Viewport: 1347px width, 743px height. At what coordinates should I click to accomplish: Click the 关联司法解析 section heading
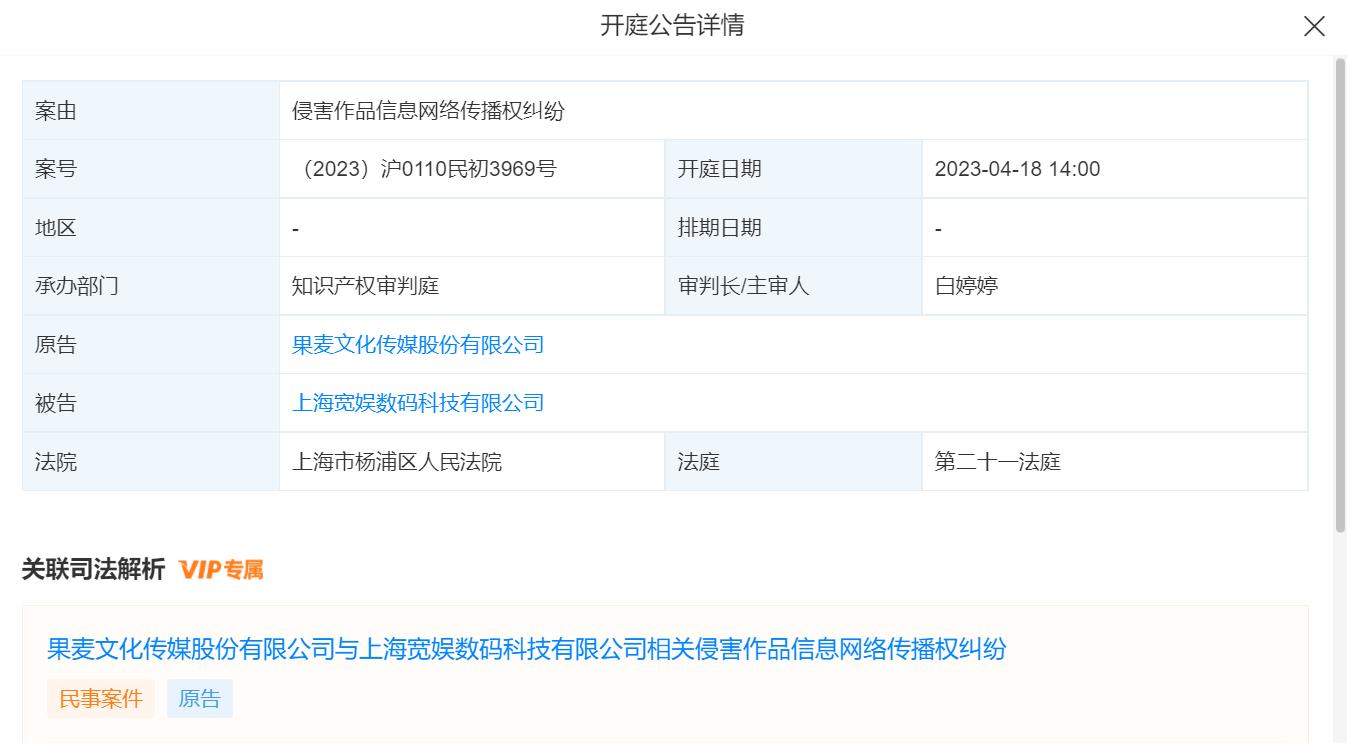(93, 570)
